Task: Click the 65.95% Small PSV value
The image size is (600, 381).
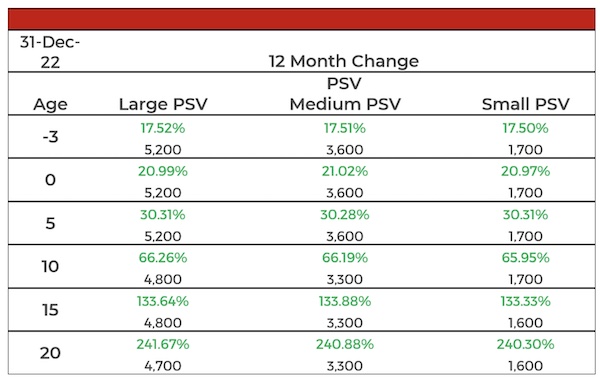Action: click(x=525, y=258)
